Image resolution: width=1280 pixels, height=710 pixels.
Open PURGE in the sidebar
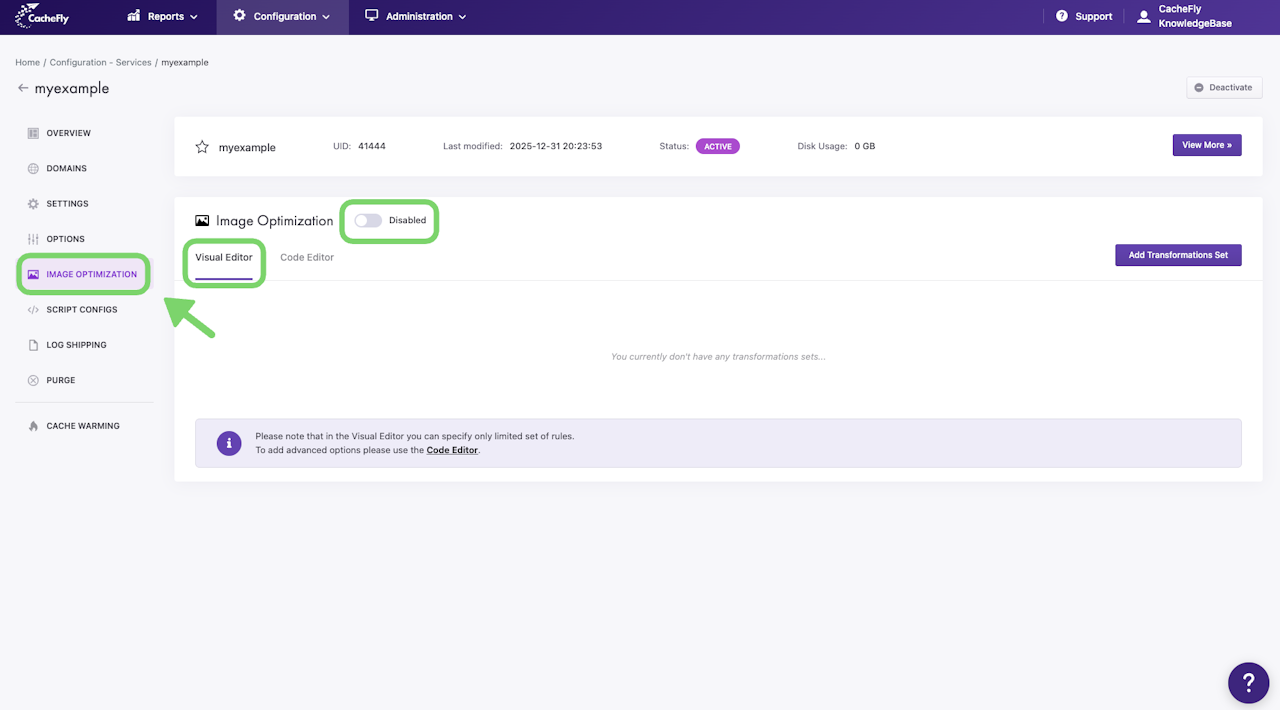coord(61,380)
